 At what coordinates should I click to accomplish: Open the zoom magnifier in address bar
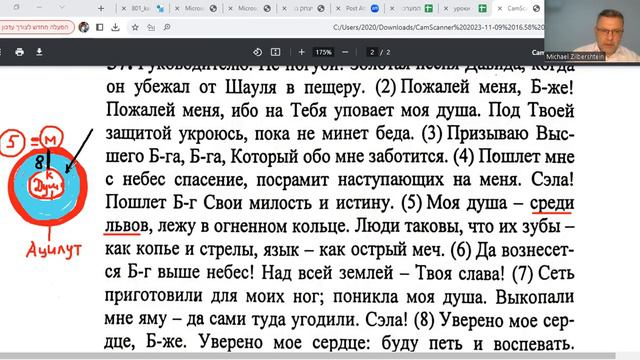pos(167,27)
